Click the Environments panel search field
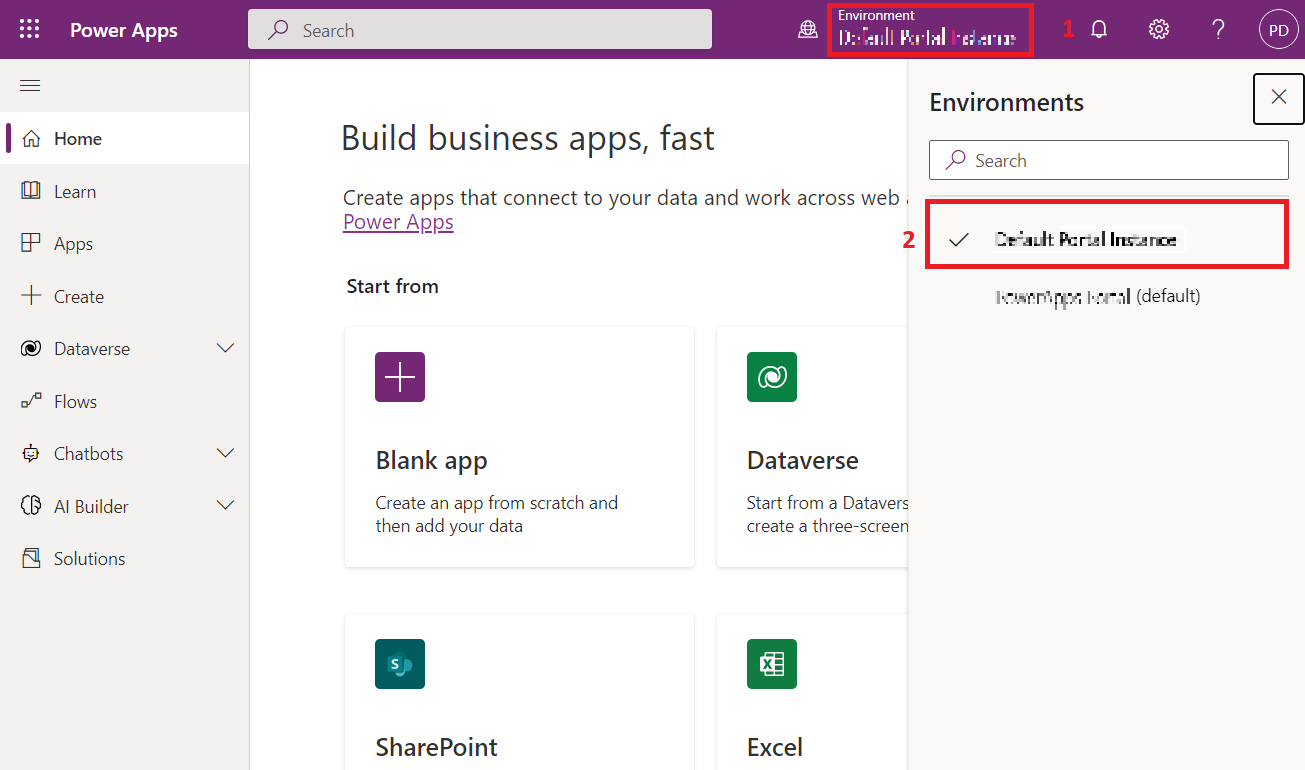Screen dimensions: 1305x770 click(x=1109, y=160)
